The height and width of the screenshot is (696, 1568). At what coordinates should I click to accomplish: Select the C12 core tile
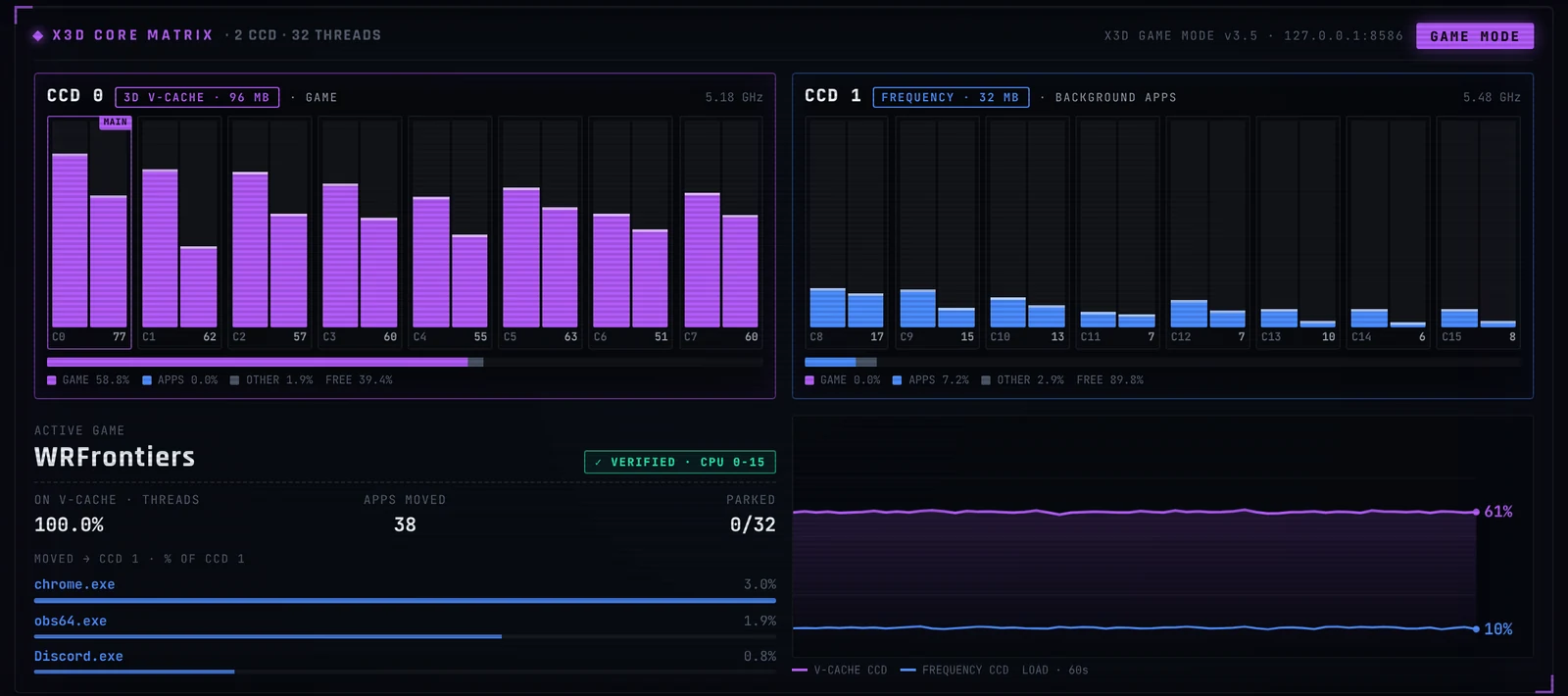1207,232
